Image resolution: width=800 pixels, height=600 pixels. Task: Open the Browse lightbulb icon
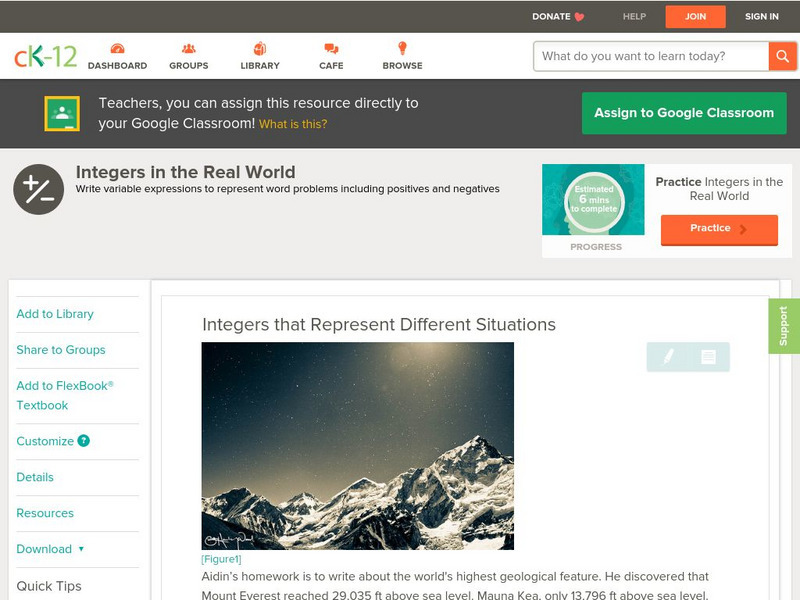402,48
